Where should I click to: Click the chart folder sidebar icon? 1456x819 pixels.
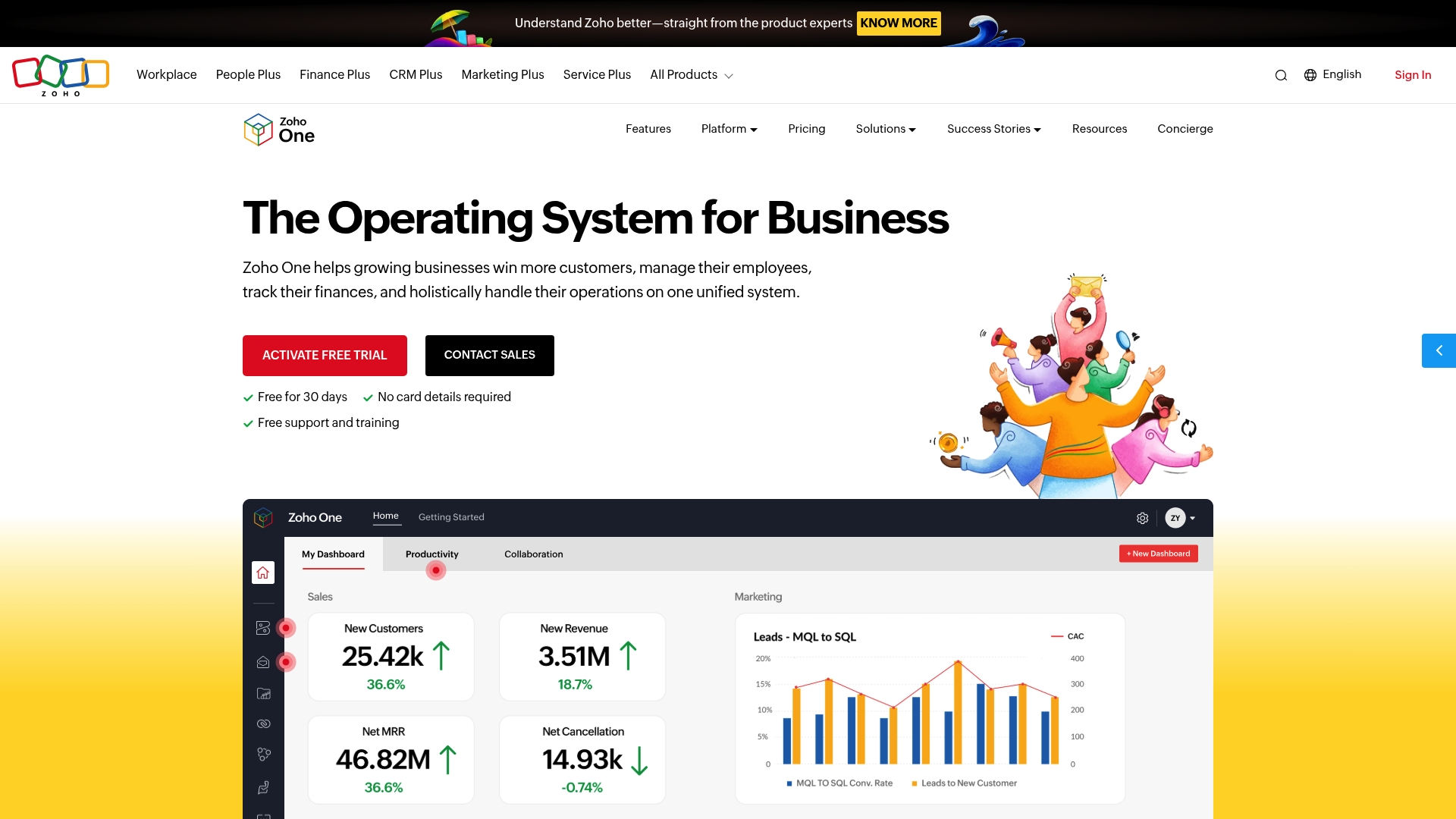pos(263,693)
